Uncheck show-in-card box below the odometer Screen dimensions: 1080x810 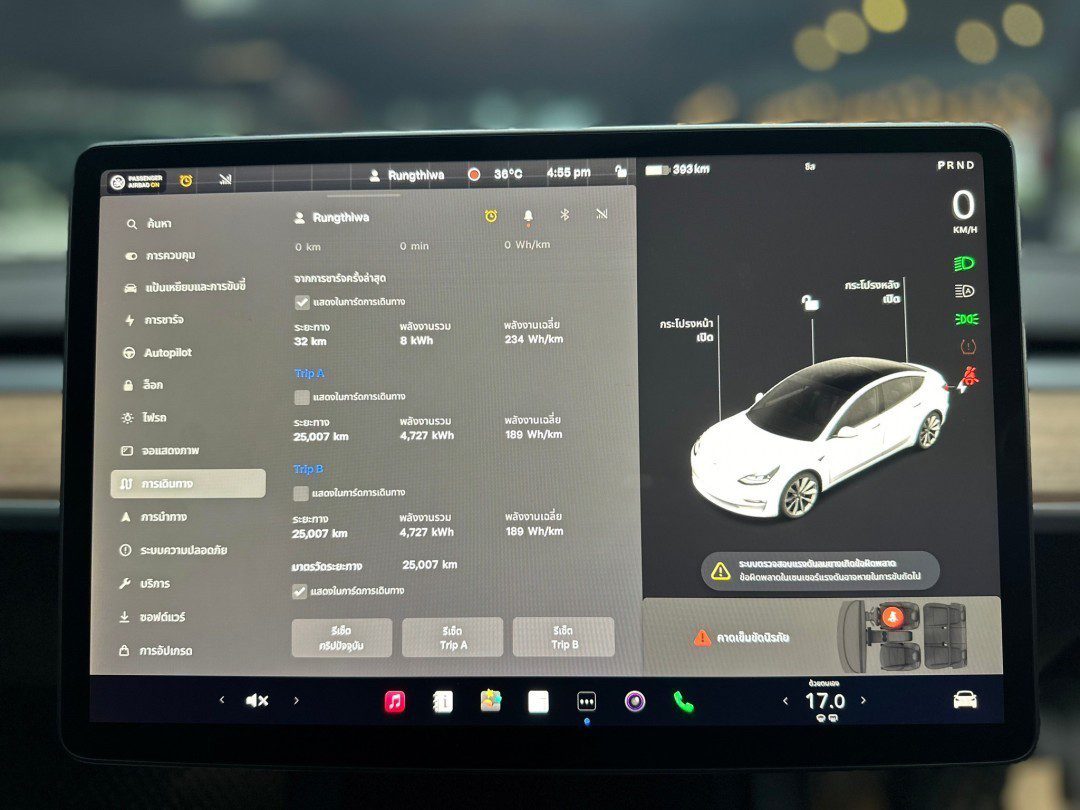(299, 591)
